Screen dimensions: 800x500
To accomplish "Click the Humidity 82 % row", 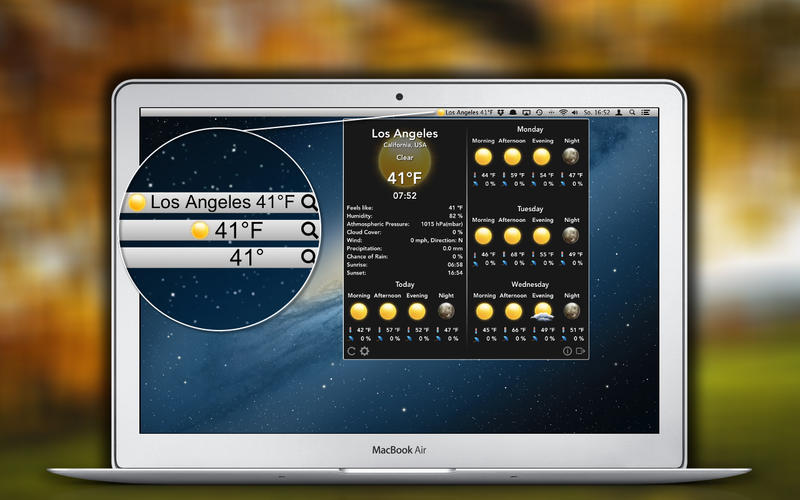I will [x=405, y=216].
